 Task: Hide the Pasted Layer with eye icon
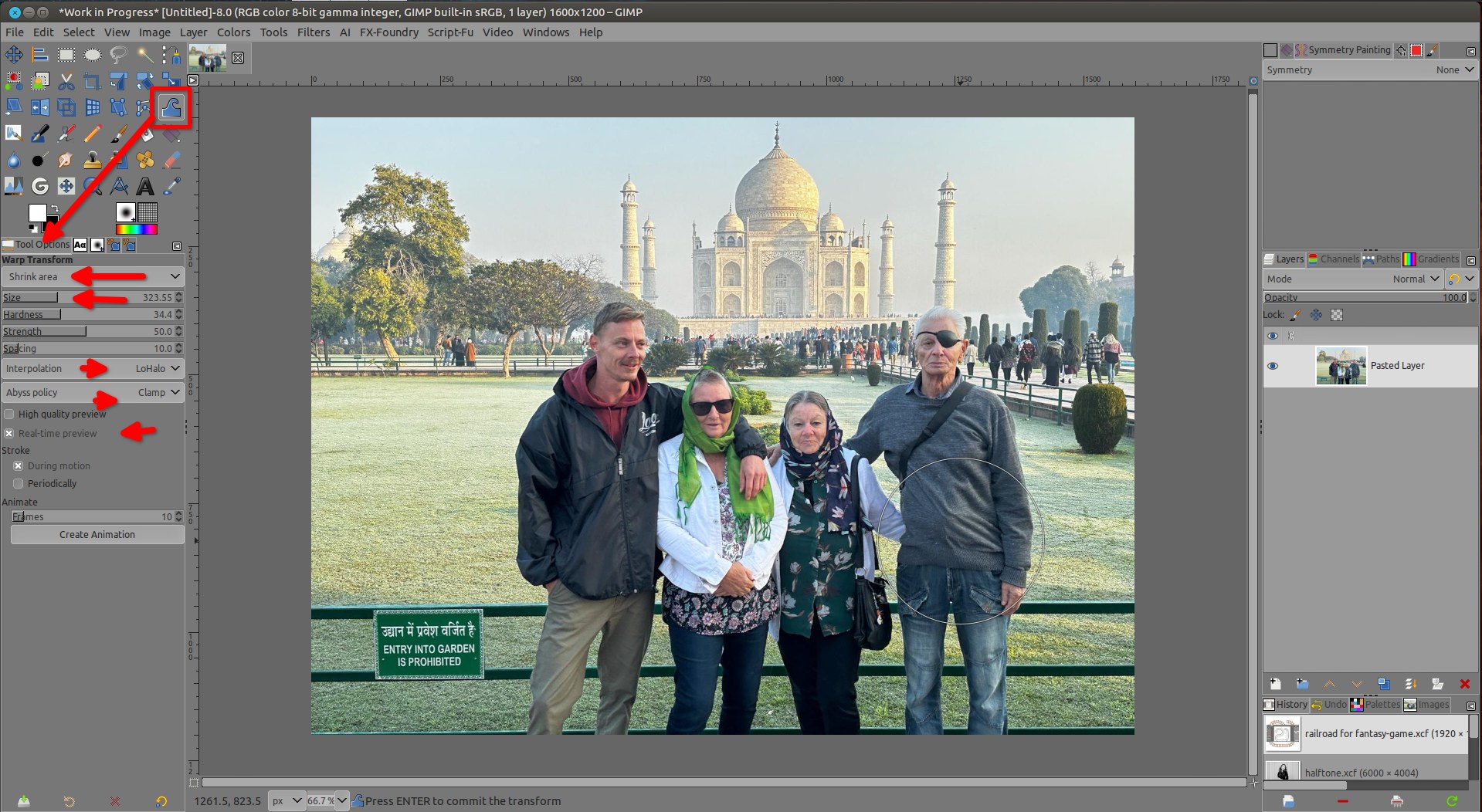1273,366
